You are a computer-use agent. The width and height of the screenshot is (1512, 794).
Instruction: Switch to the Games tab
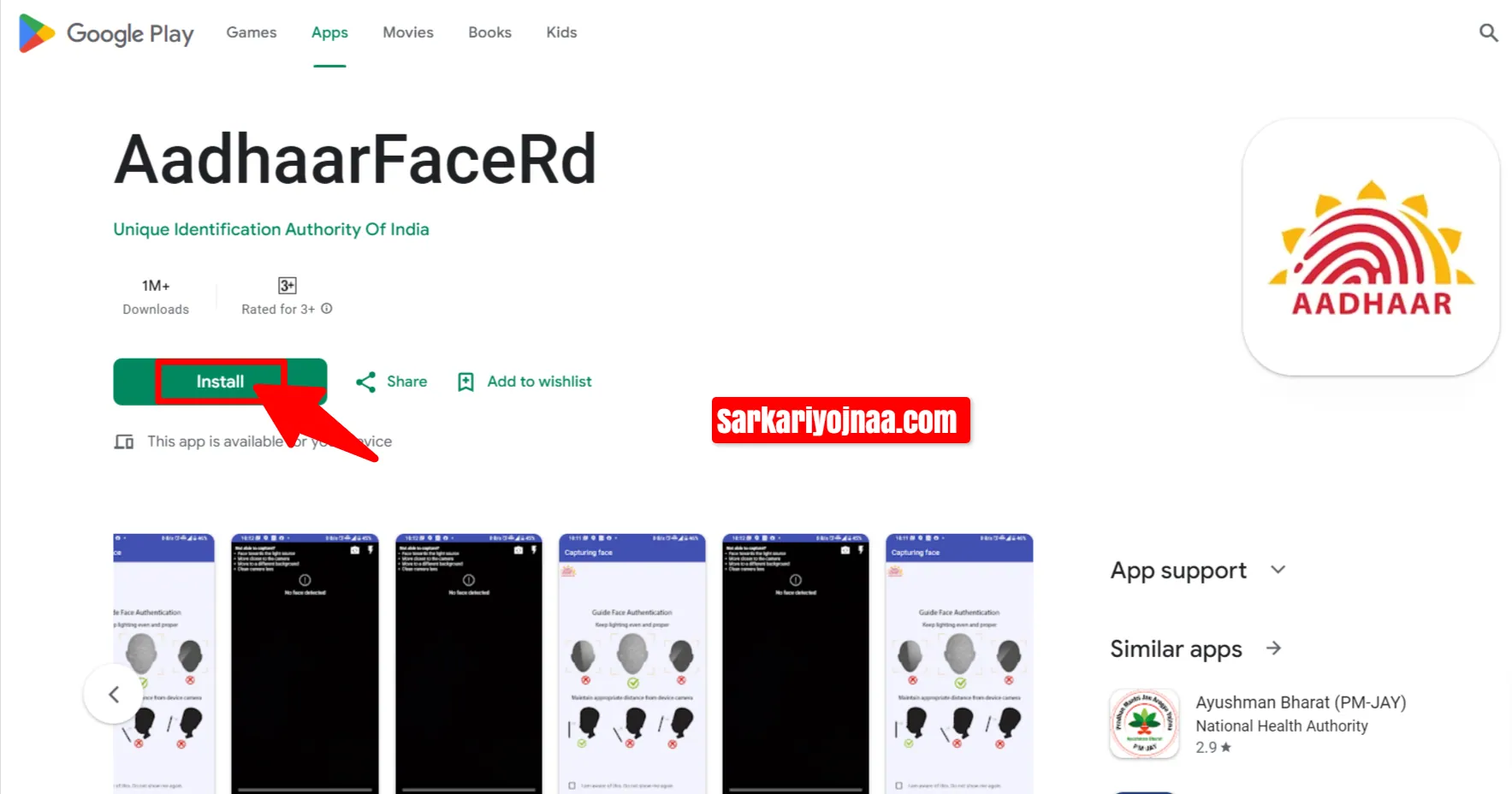point(252,33)
